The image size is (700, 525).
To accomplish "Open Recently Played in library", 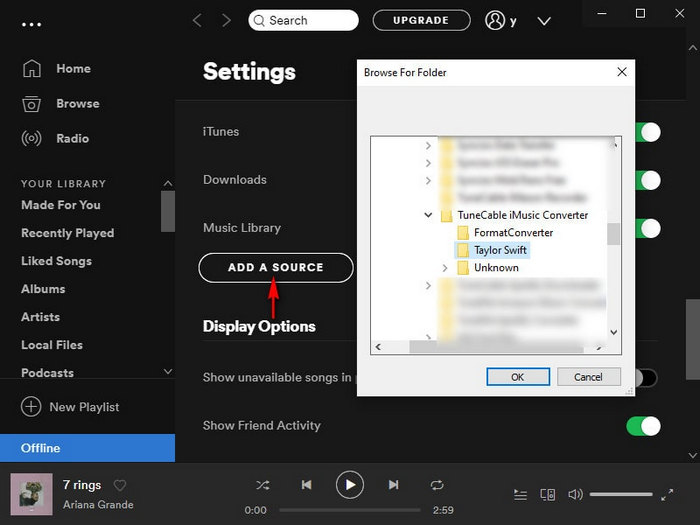I will [x=67, y=233].
